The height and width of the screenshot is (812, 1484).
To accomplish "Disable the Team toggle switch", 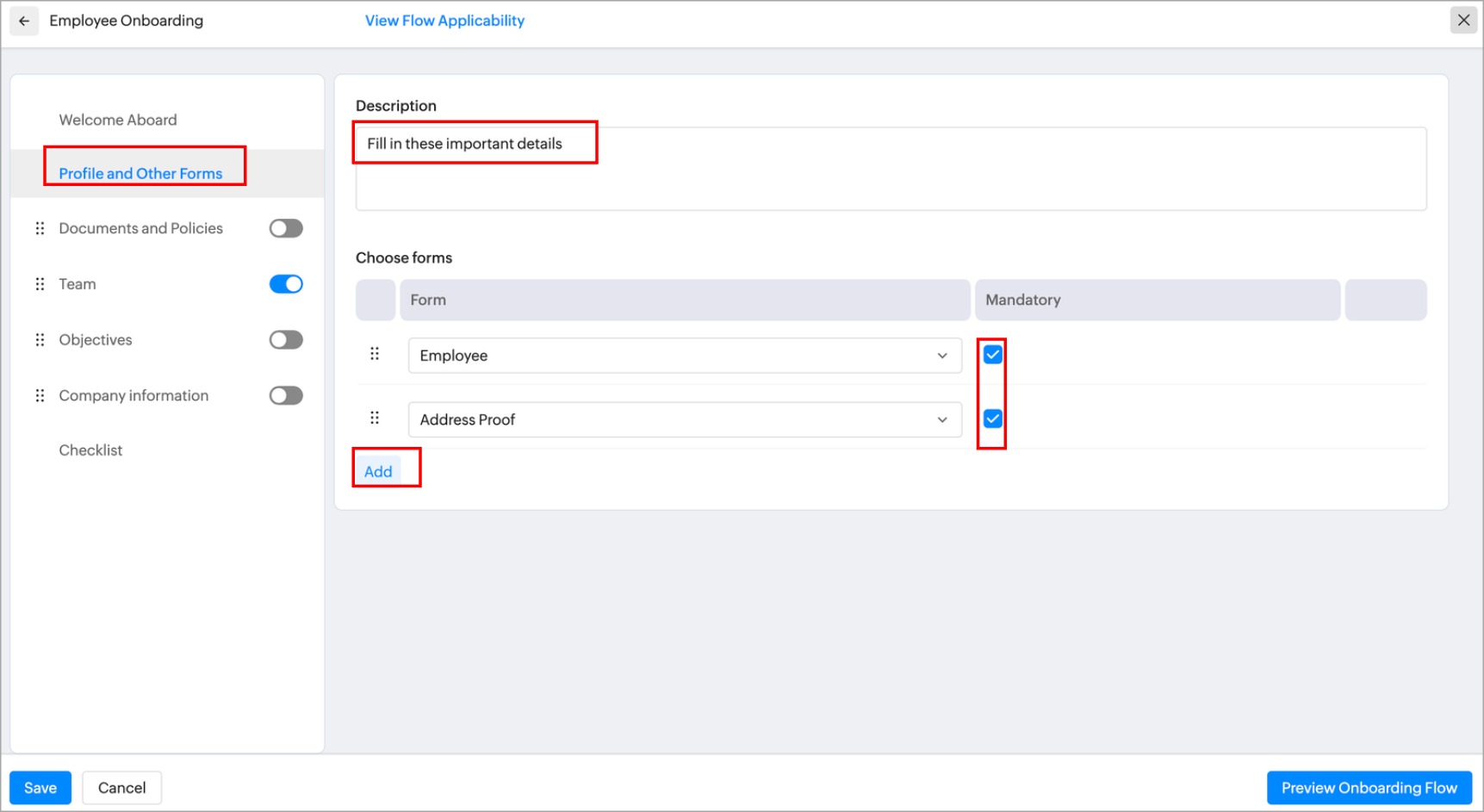I will tap(286, 284).
